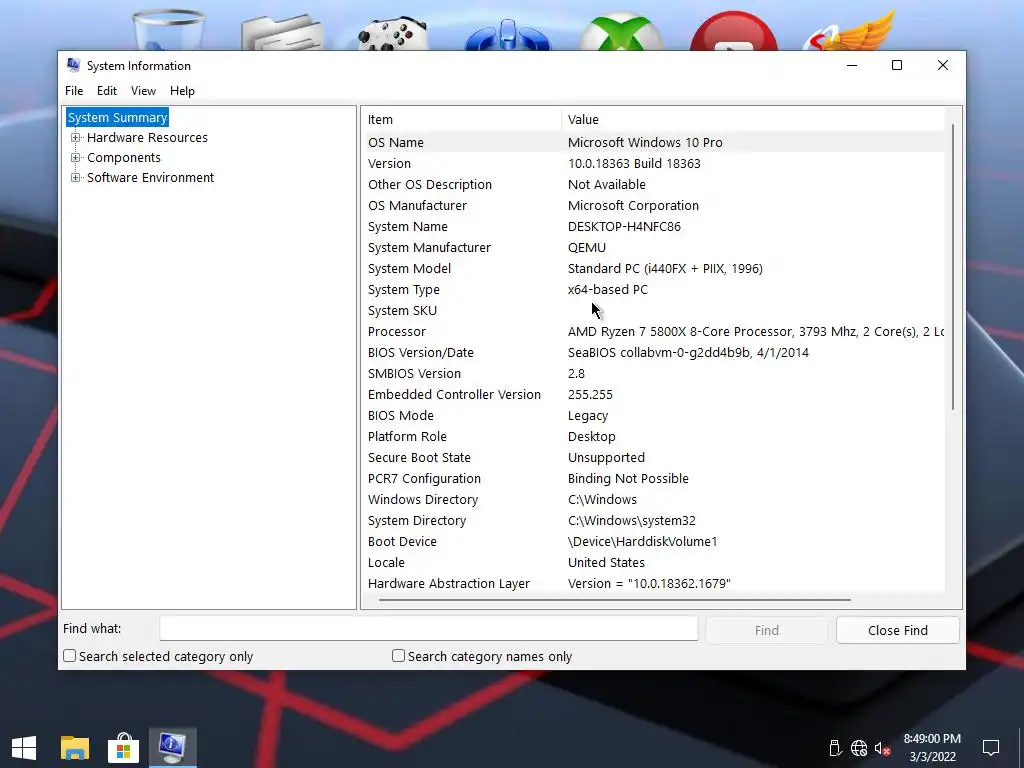Select the System Type row
This screenshot has width=1024, height=768.
(654, 289)
